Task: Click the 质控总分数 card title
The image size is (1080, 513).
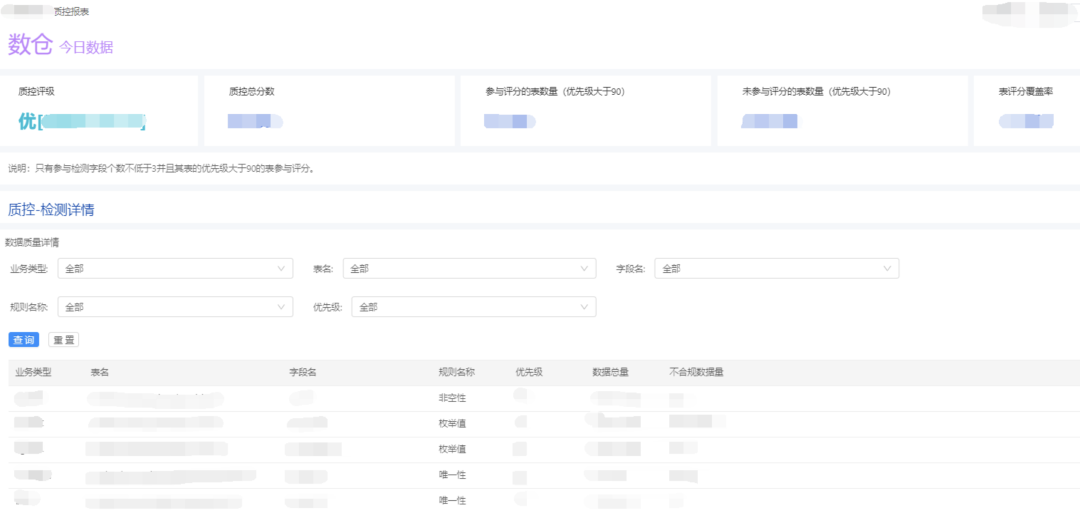Action: click(251, 92)
